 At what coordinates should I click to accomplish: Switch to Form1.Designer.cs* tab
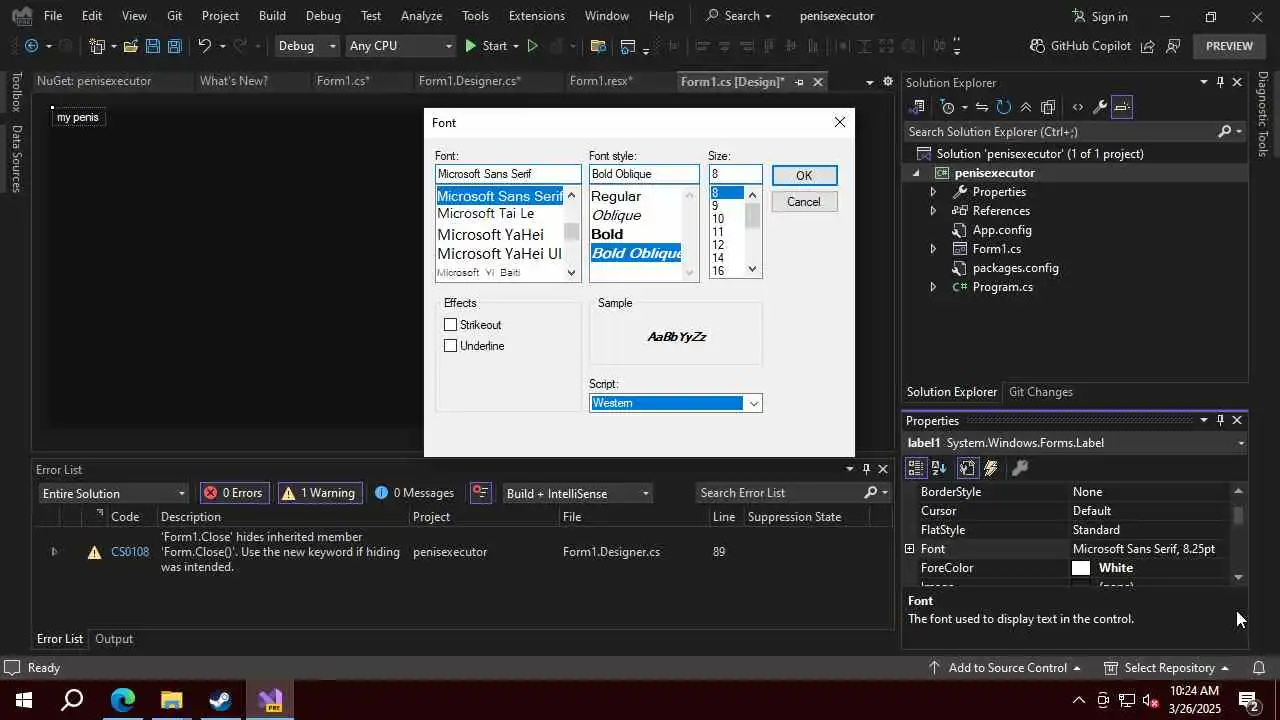pyautogui.click(x=470, y=81)
